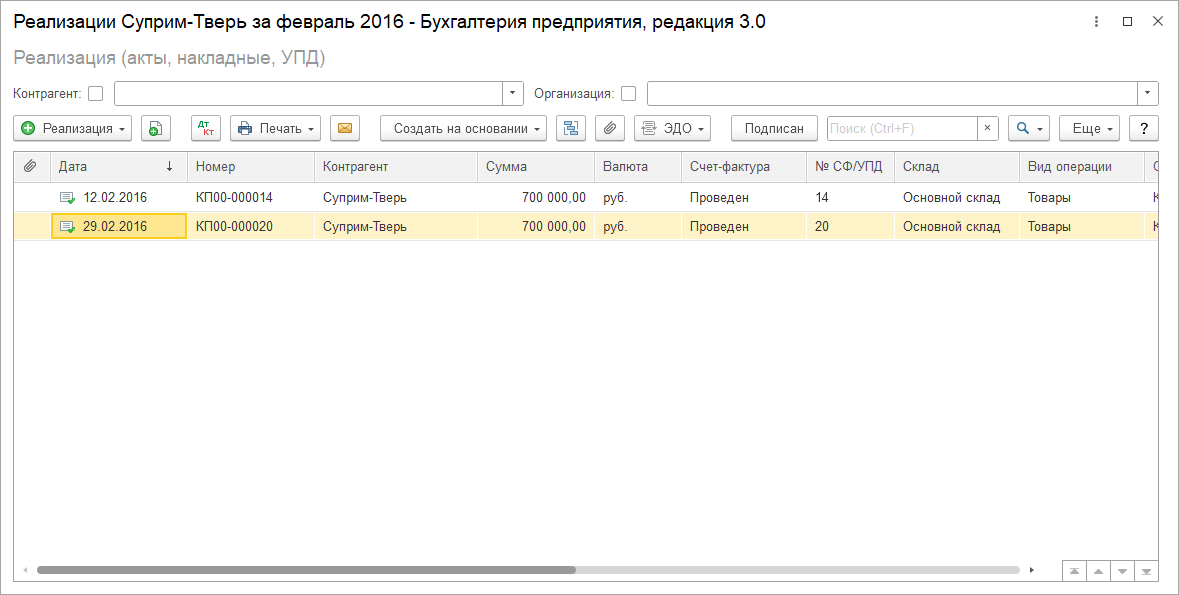
Task: Move up one record in list
Action: (1099, 572)
